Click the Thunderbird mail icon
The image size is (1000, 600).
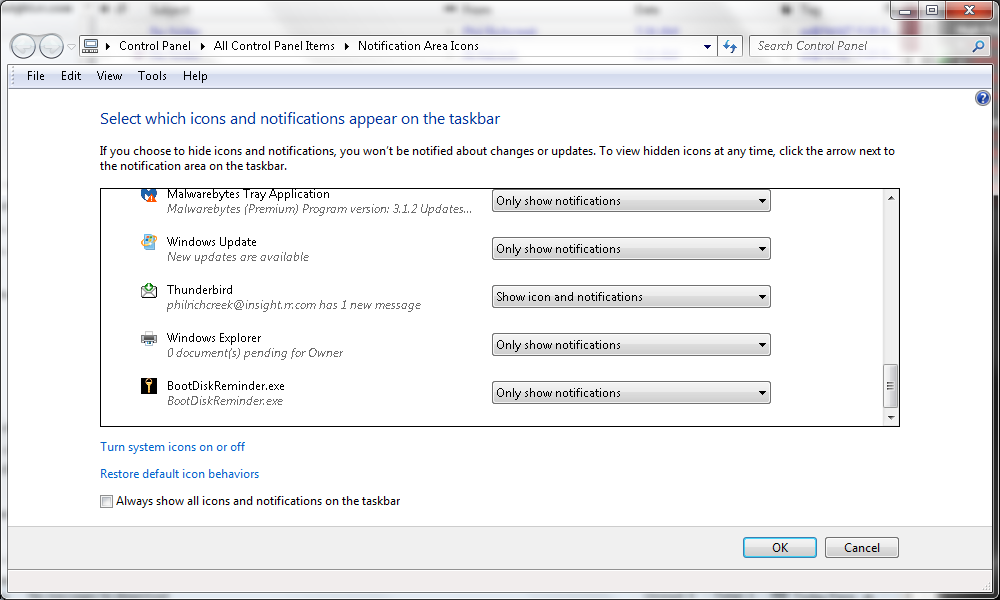pyautogui.click(x=149, y=291)
